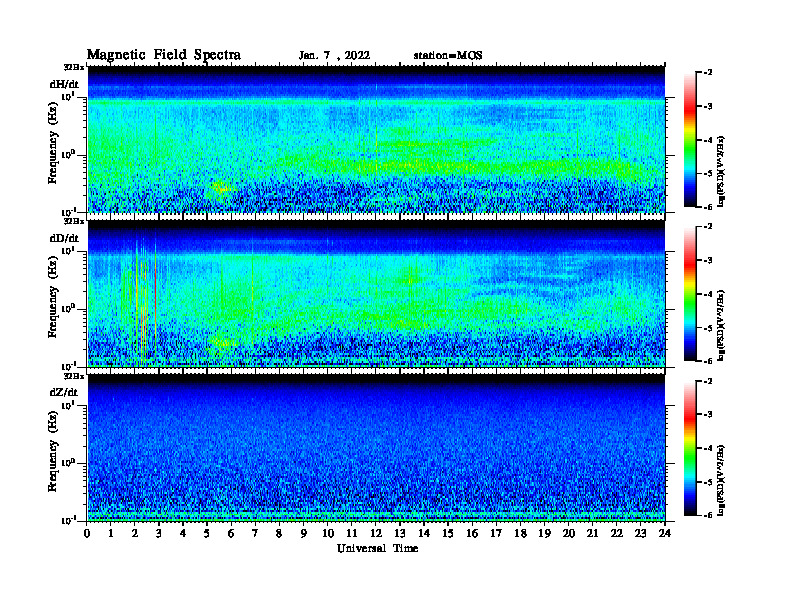Click the date 'Jan. 7, 2022'
Viewport: 792px width, 612px height.
pos(334,56)
